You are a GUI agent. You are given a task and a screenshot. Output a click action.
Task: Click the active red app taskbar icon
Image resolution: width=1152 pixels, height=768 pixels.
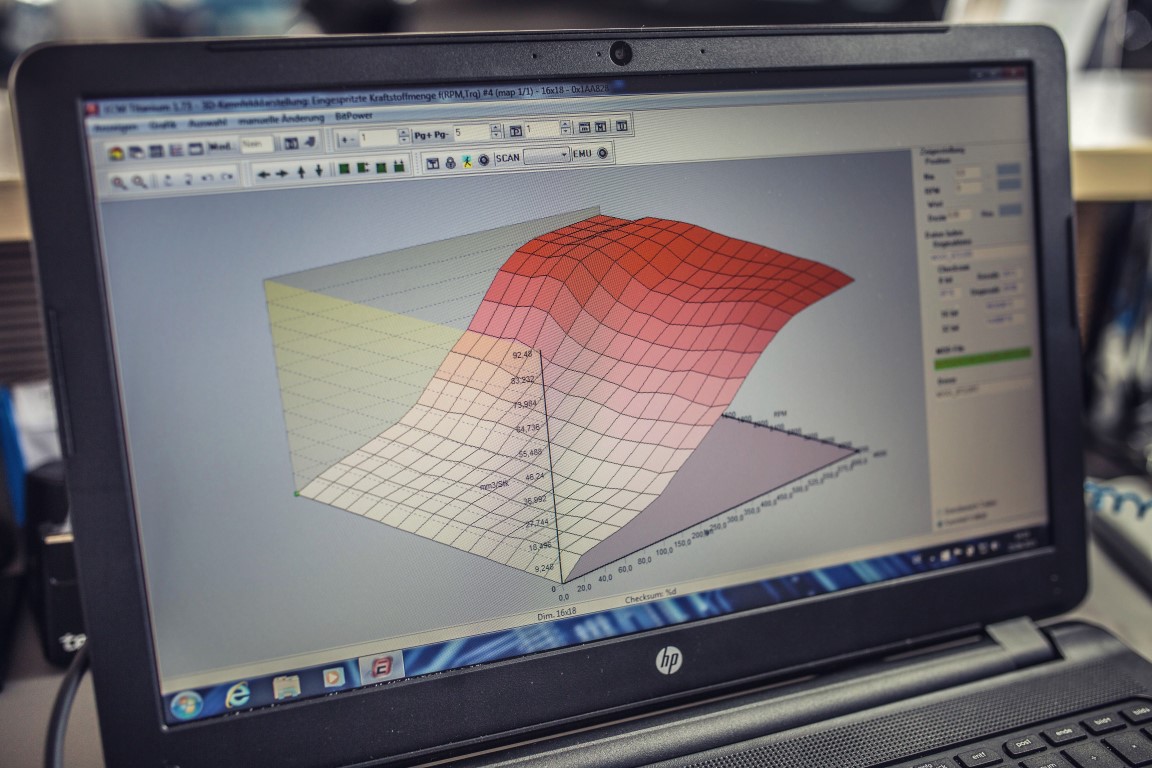click(381, 667)
